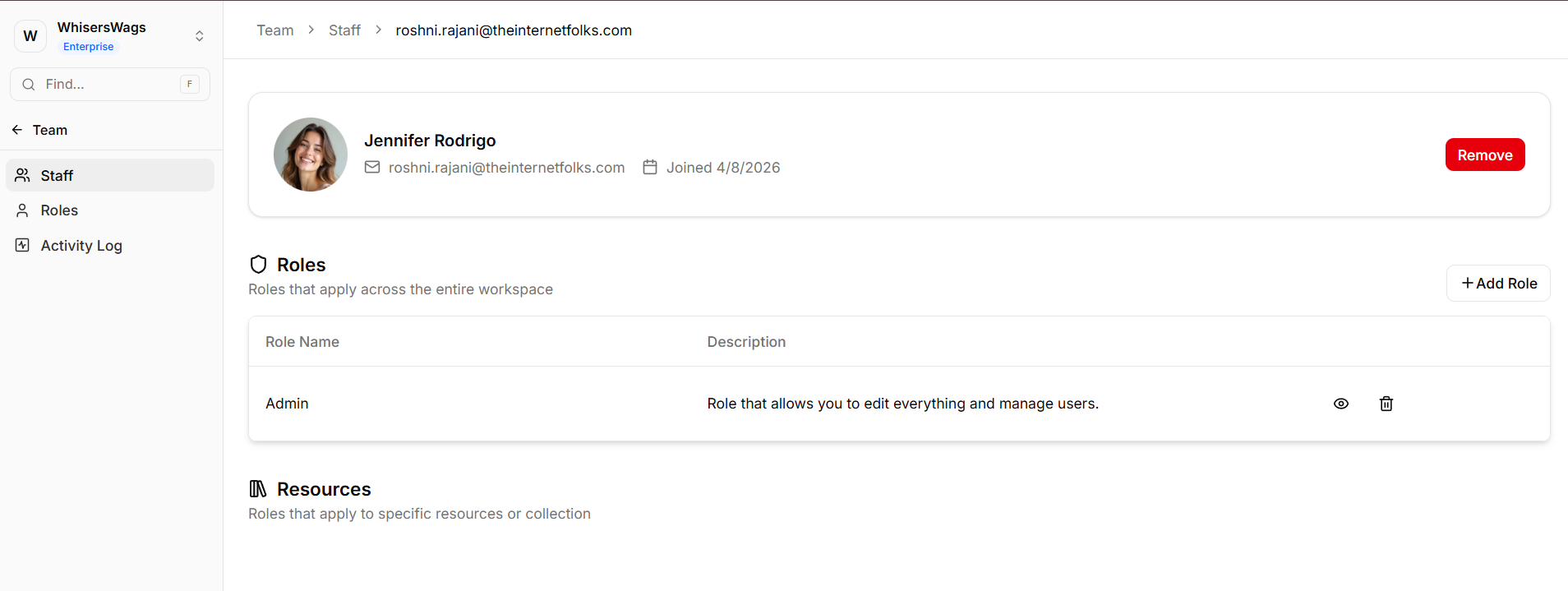View the Admin role details eye icon
The image size is (1568, 591).
[x=1340, y=404]
